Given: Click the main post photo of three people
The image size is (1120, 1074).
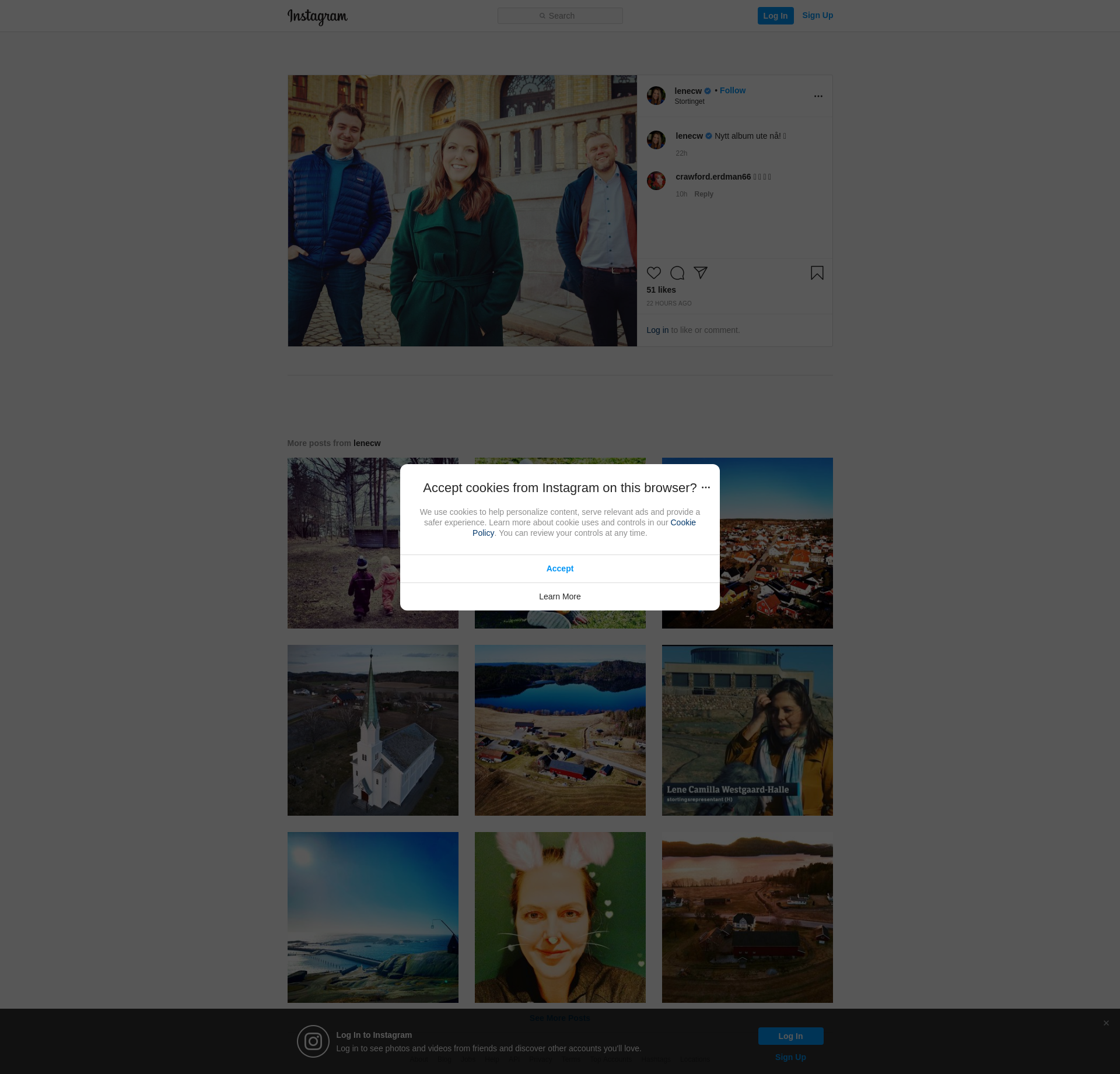Looking at the screenshot, I should 462,210.
